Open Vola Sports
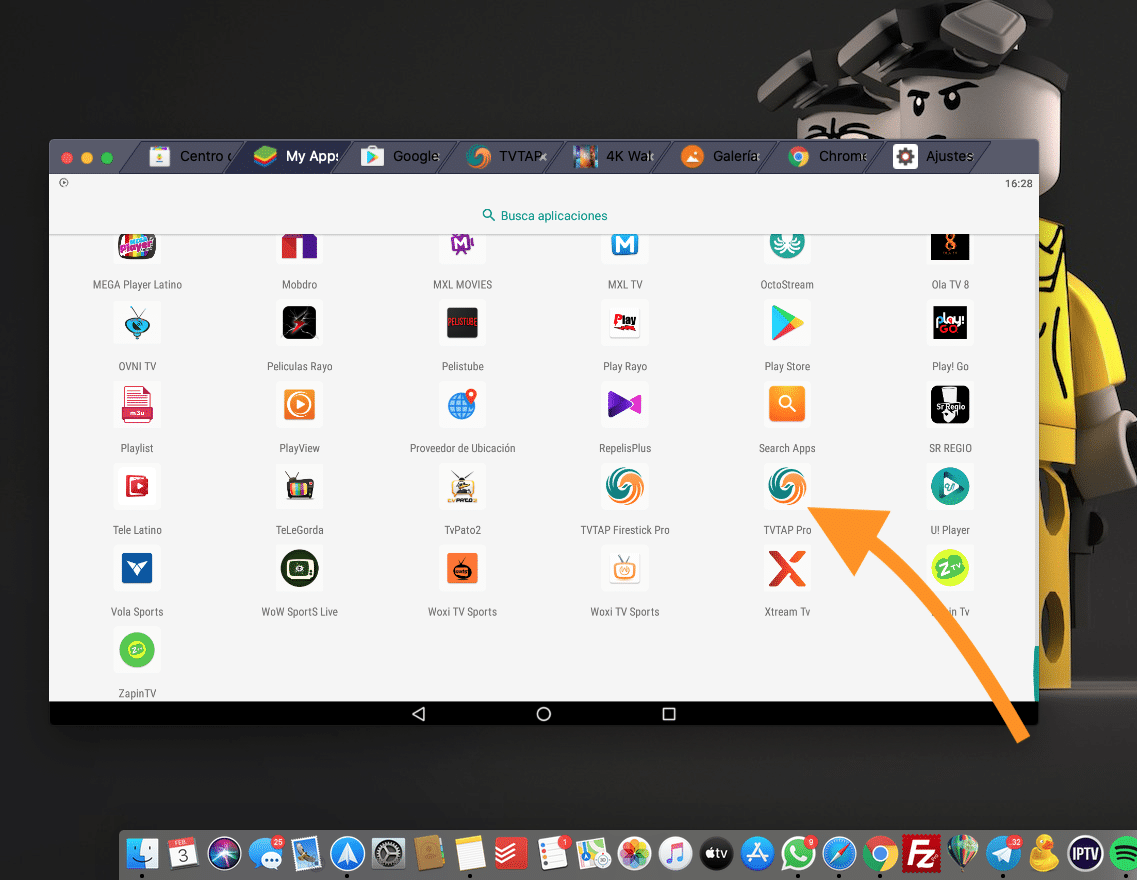 pos(137,569)
